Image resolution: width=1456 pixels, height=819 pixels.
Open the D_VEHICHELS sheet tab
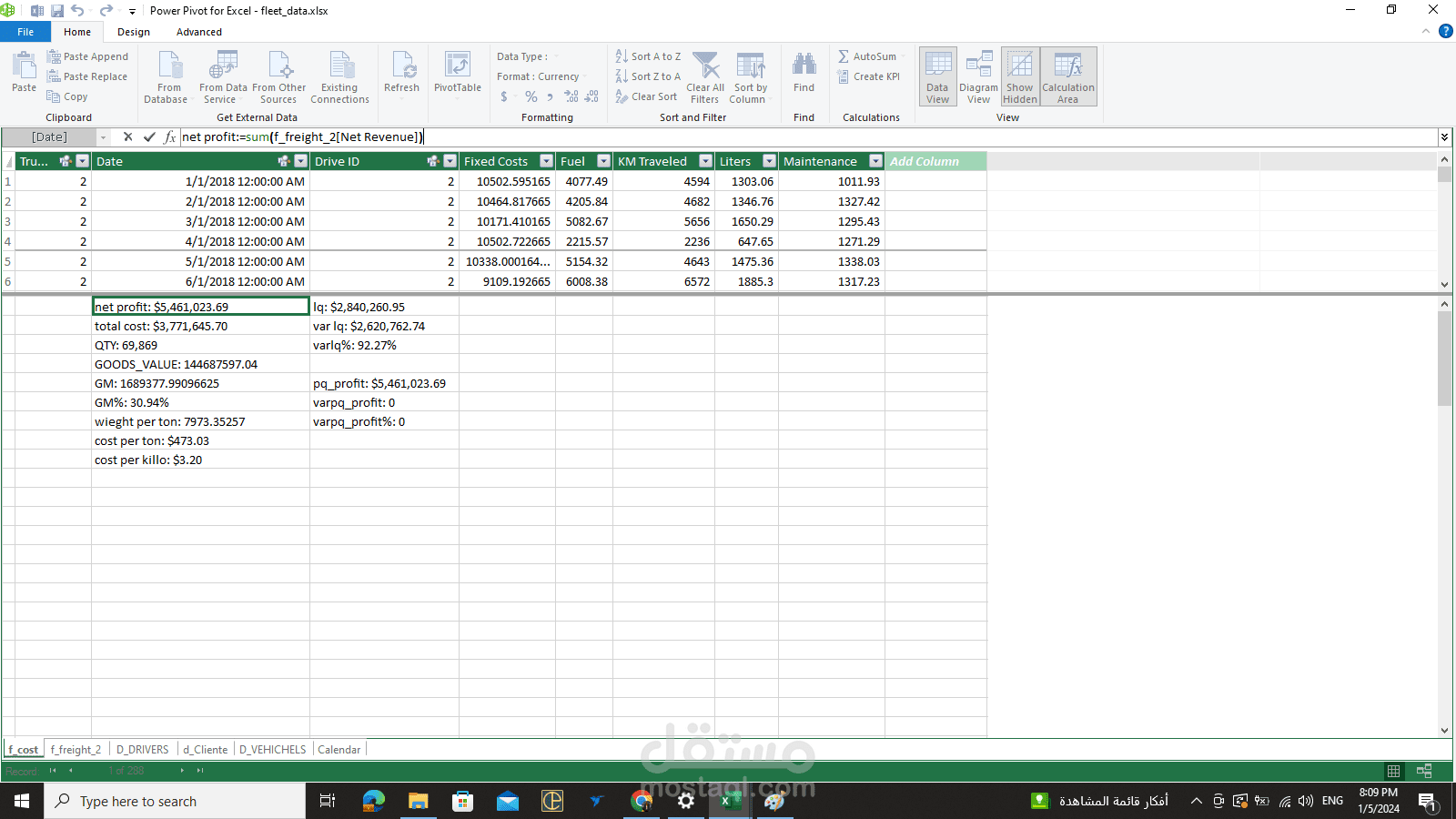[273, 750]
